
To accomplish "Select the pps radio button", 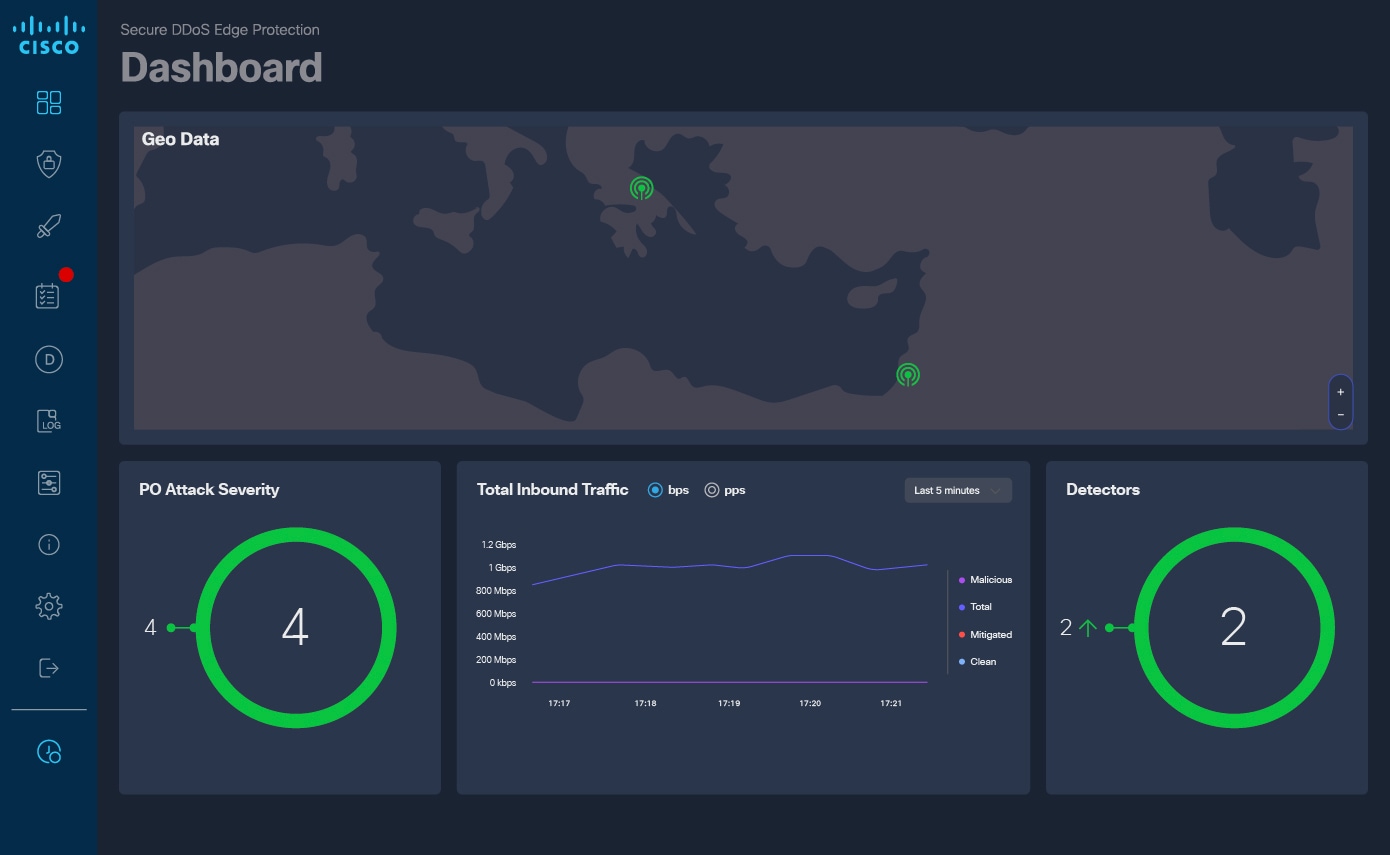I will (x=712, y=490).
